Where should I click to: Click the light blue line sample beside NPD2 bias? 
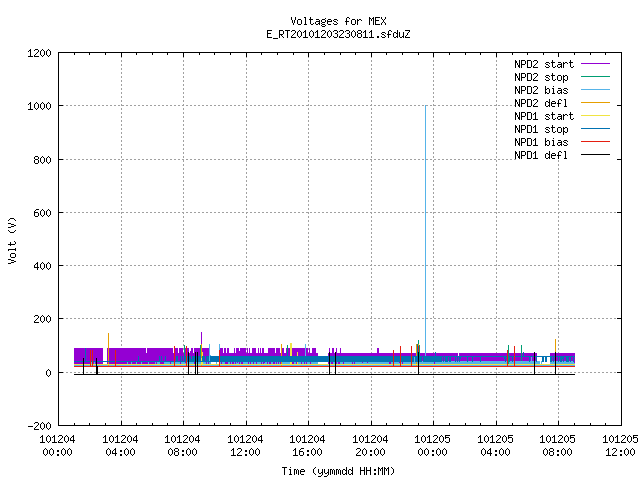tap(595, 90)
